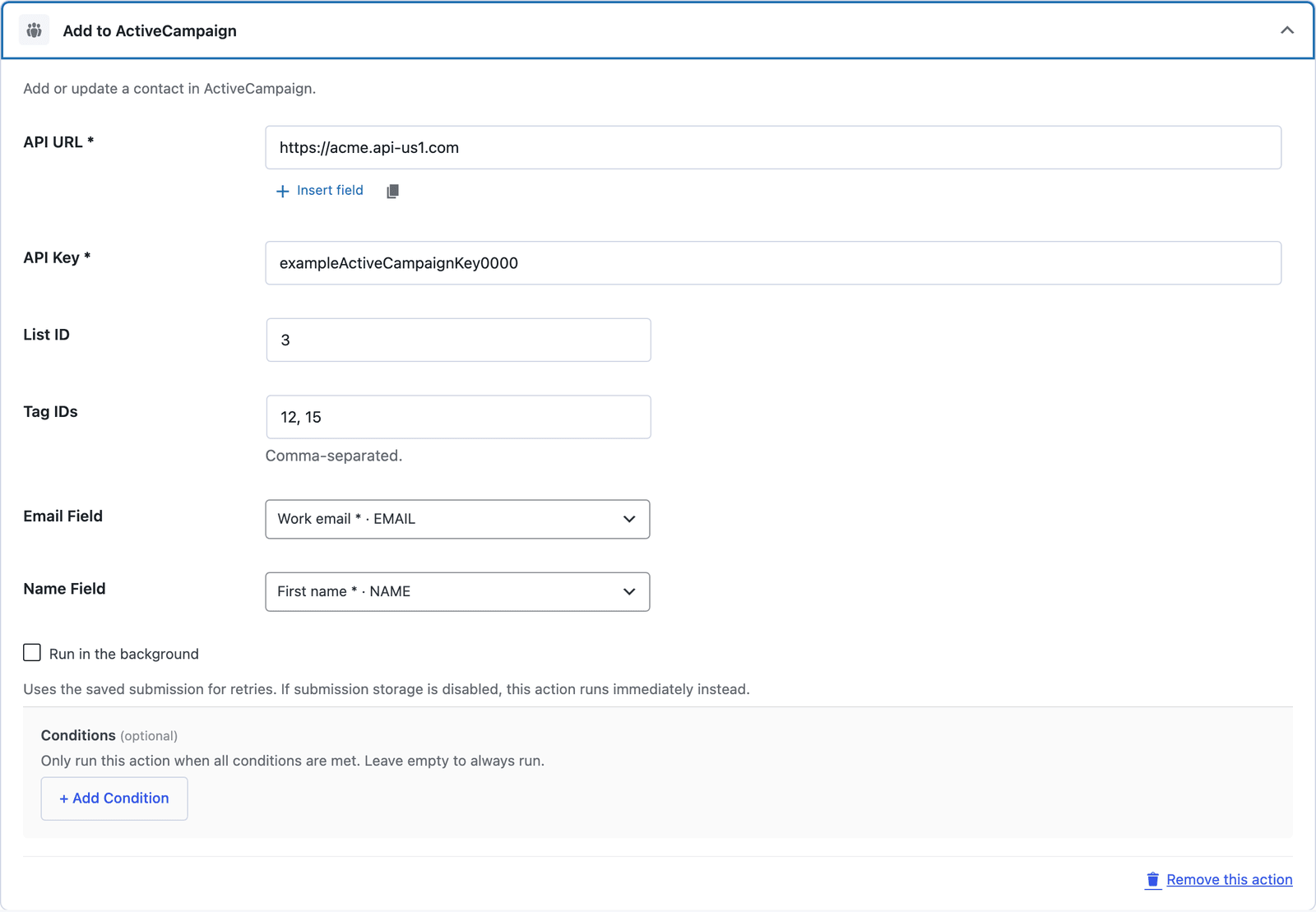Click the Insert field link

330,190
